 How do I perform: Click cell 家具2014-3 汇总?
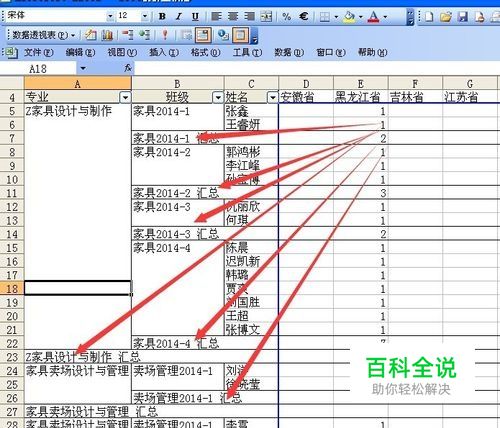pos(176,234)
